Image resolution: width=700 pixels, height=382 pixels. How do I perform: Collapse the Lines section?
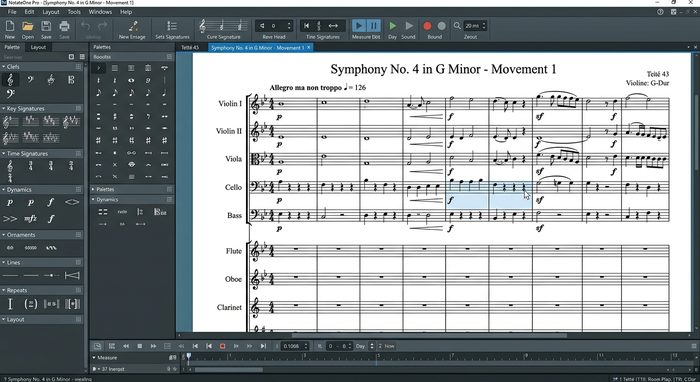pos(4,262)
